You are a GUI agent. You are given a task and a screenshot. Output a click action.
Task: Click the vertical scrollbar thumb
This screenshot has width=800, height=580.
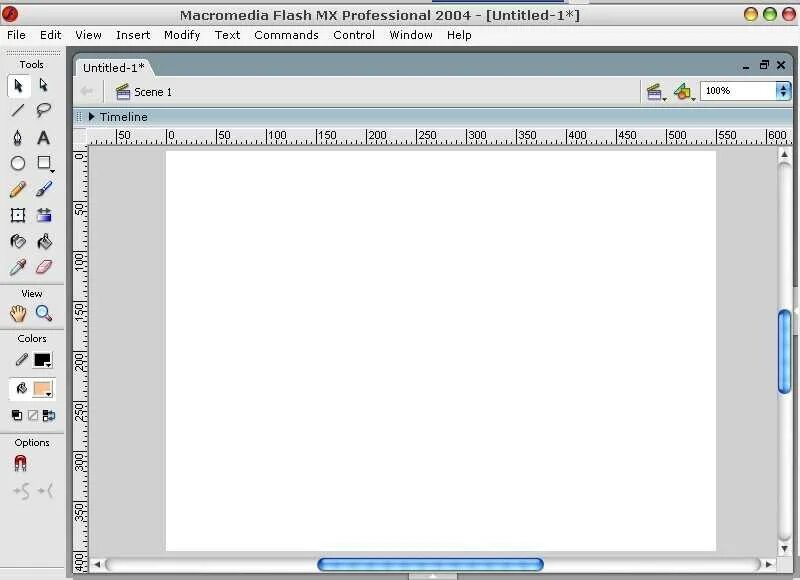pos(785,352)
